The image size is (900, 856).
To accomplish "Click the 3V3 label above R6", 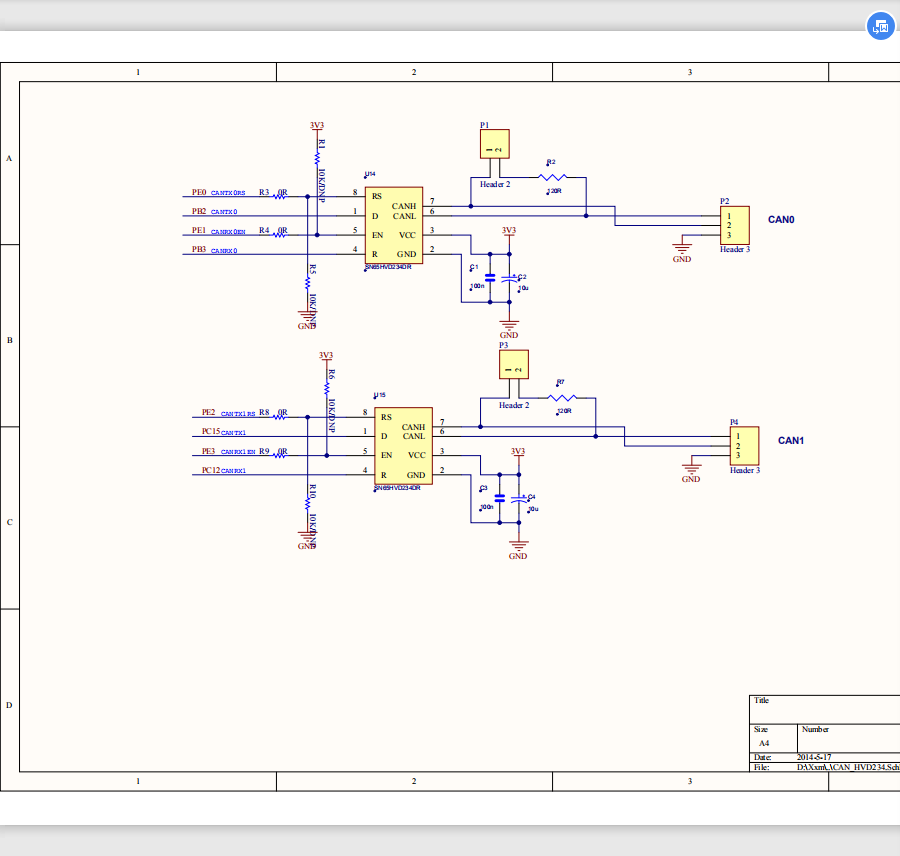I will click(x=326, y=355).
